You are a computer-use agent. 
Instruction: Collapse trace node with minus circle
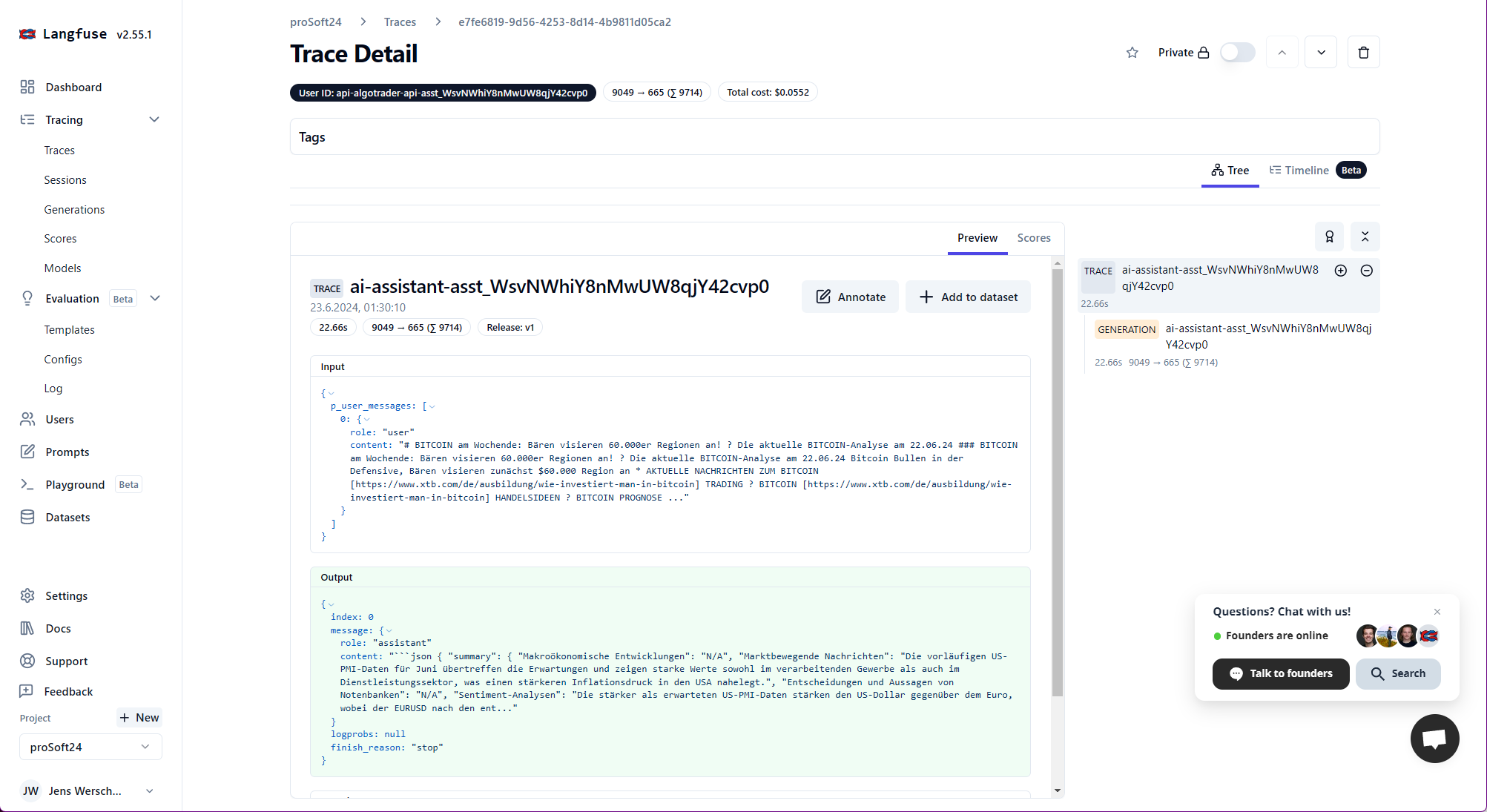[1367, 271]
